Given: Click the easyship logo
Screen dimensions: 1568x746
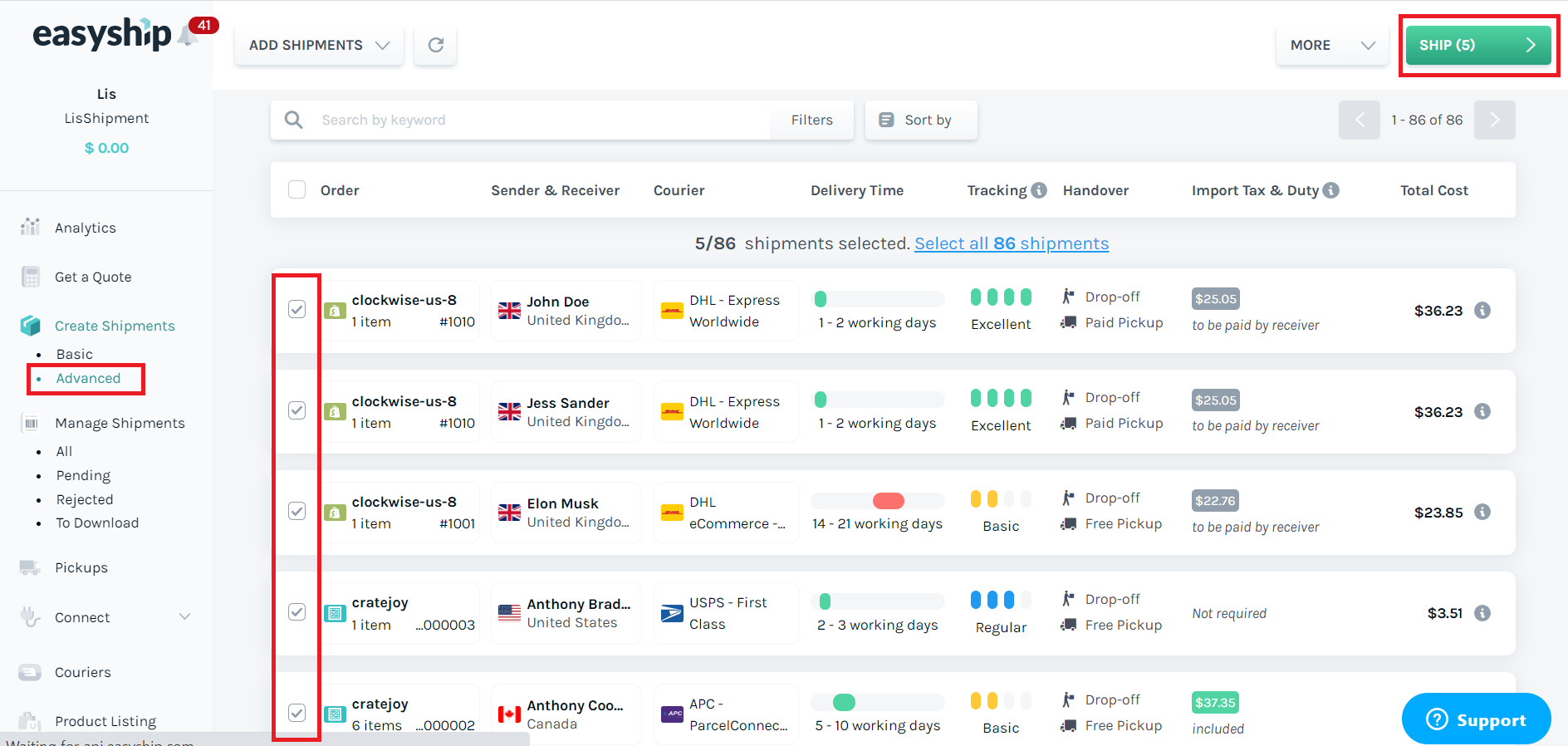Looking at the screenshot, I should click(102, 35).
